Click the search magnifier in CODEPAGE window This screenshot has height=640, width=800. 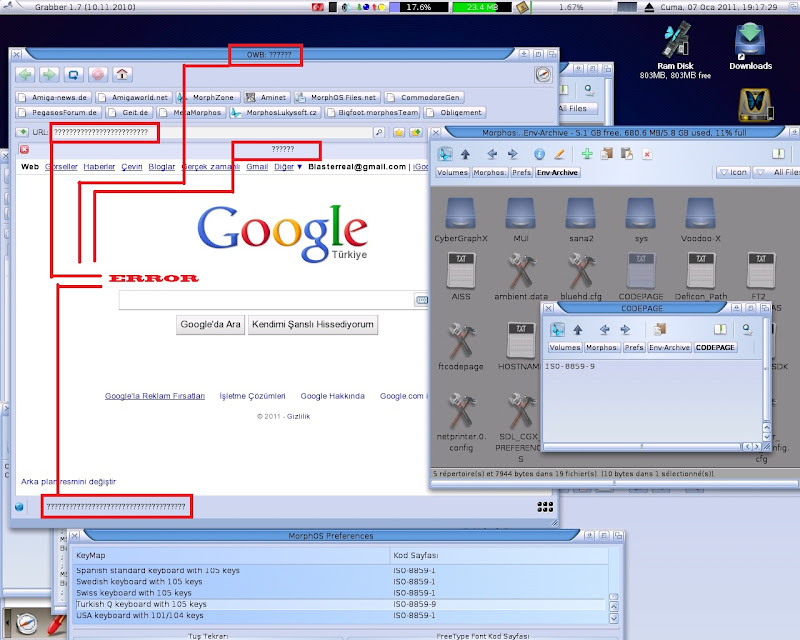coord(747,330)
